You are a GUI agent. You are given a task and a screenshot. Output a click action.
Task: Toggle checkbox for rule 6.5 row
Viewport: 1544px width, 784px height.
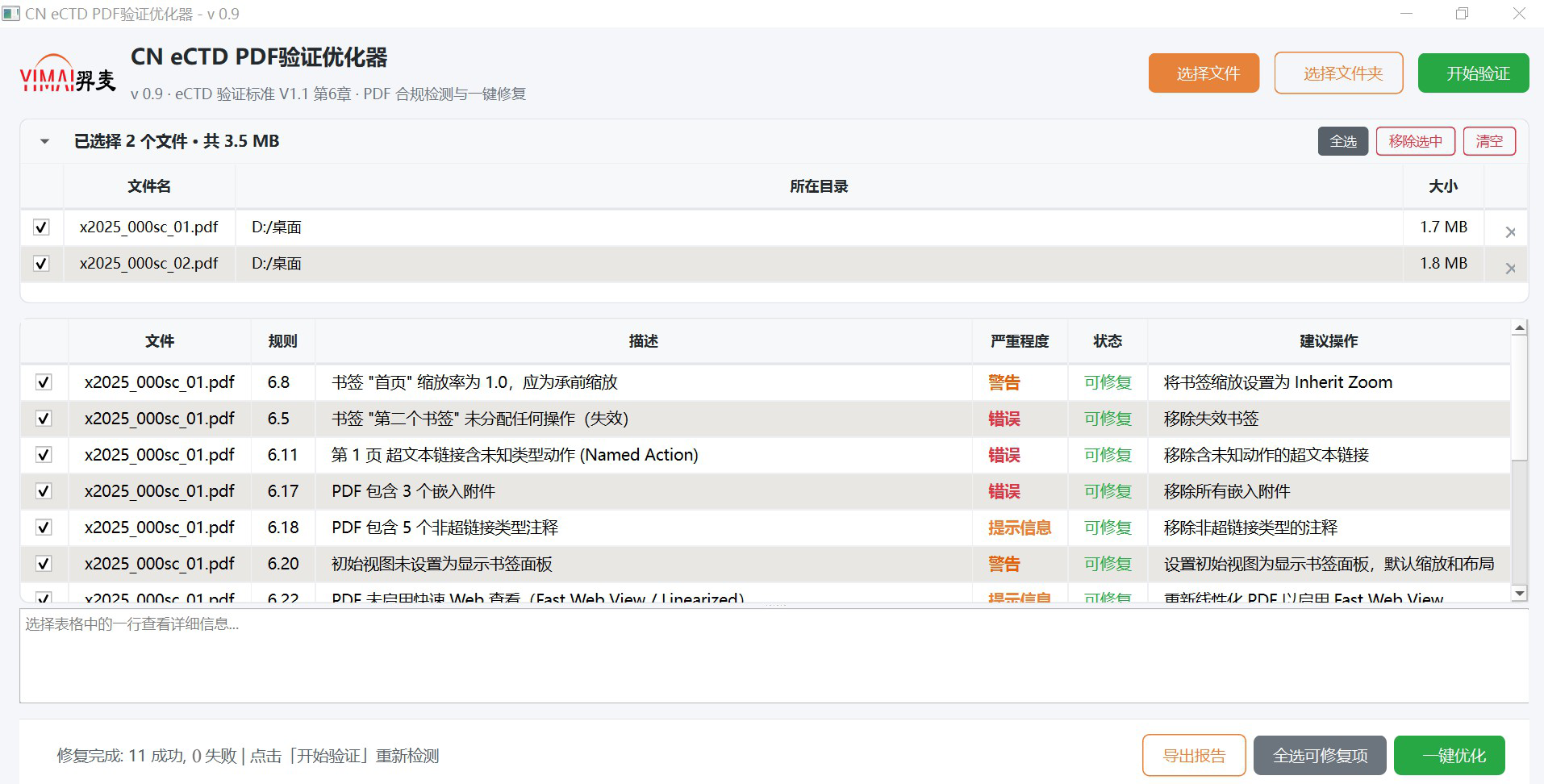click(44, 419)
